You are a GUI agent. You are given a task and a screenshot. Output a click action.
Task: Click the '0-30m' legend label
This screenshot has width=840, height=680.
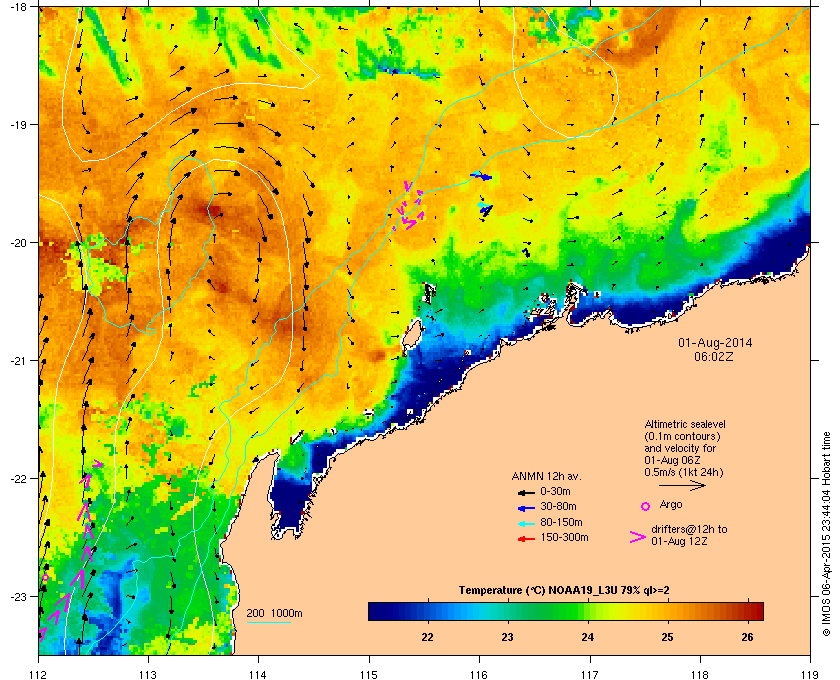click(555, 491)
